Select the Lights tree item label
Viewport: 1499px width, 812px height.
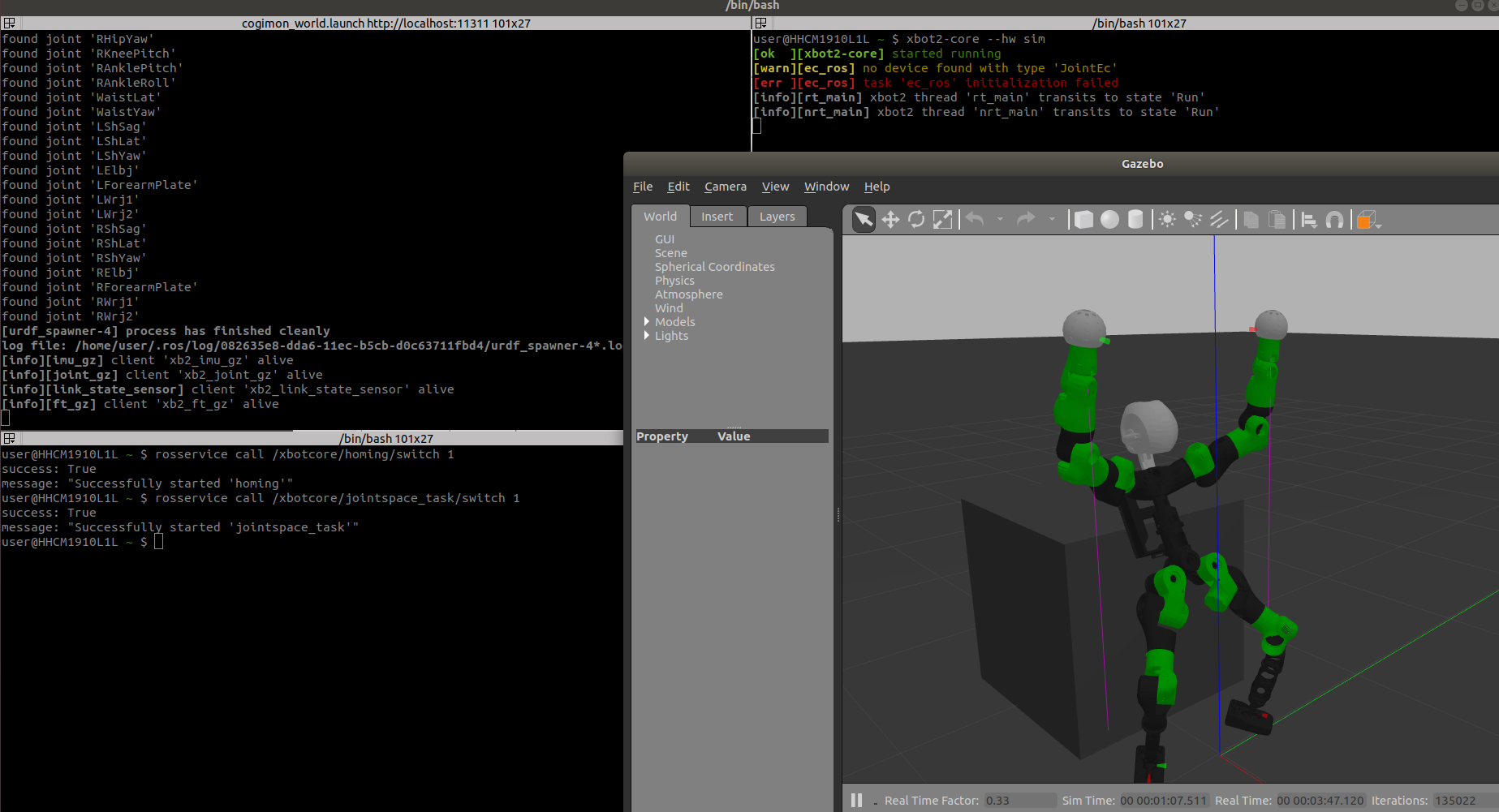[672, 336]
